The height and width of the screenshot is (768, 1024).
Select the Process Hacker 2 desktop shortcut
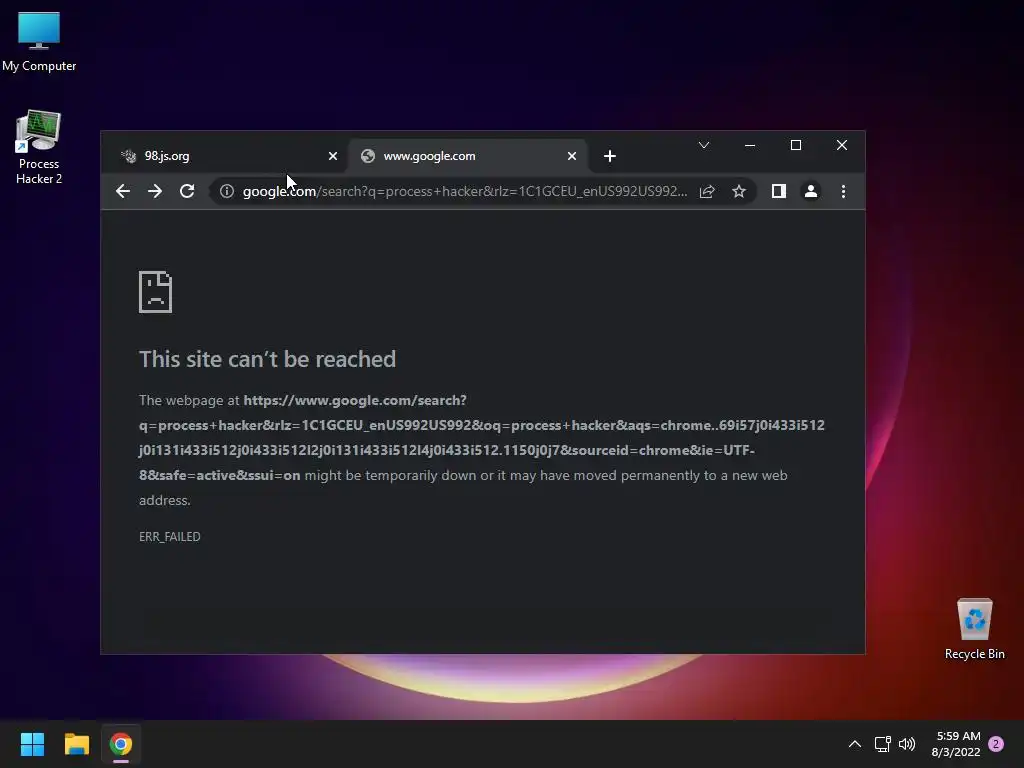pyautogui.click(x=39, y=148)
